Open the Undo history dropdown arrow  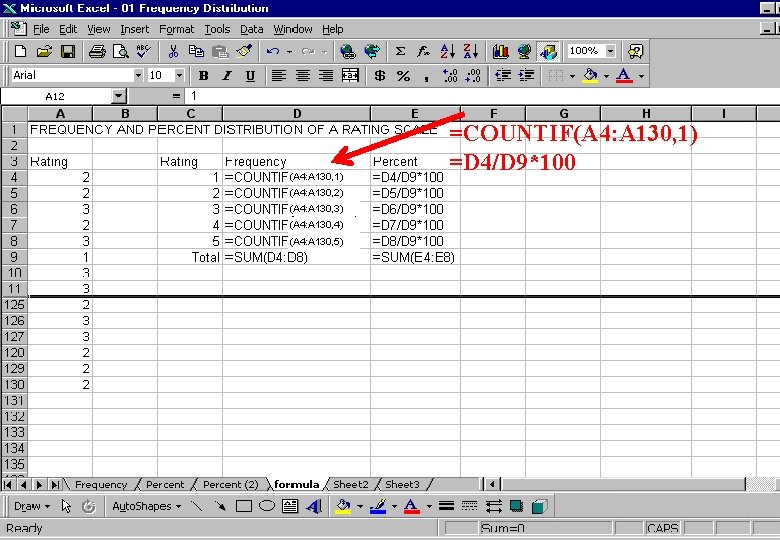tap(289, 51)
